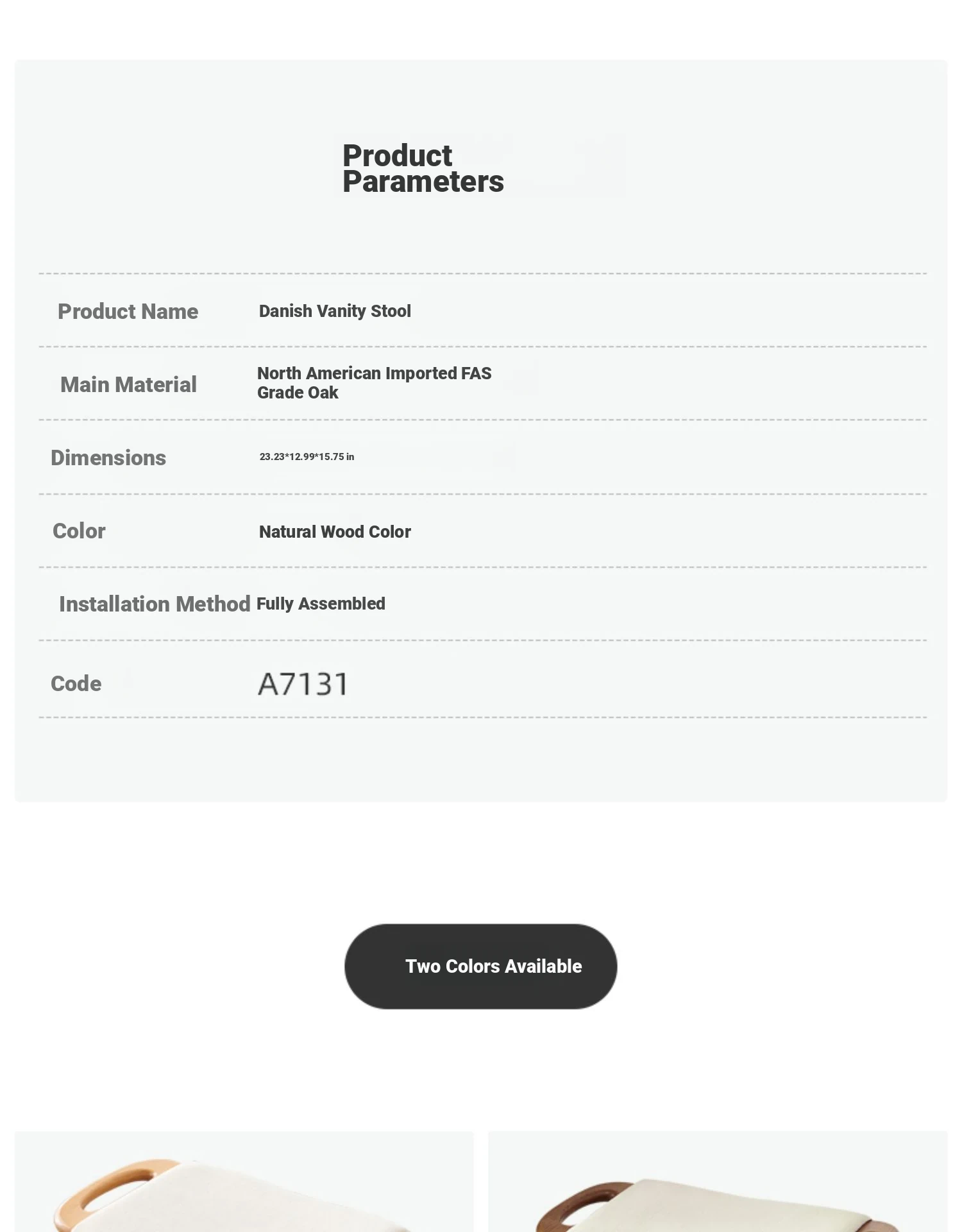Click the Fully Assembled value
This screenshot has height=1232, width=962.
click(321, 604)
